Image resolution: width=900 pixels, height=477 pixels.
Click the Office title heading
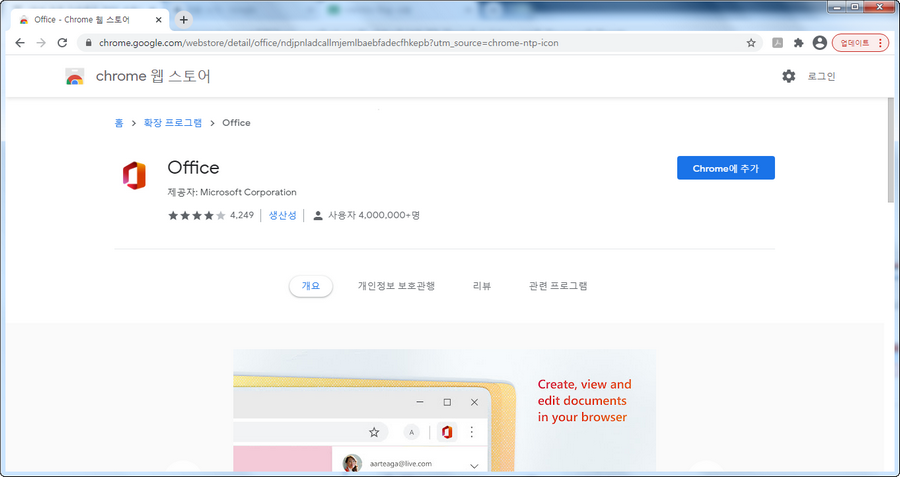193,168
